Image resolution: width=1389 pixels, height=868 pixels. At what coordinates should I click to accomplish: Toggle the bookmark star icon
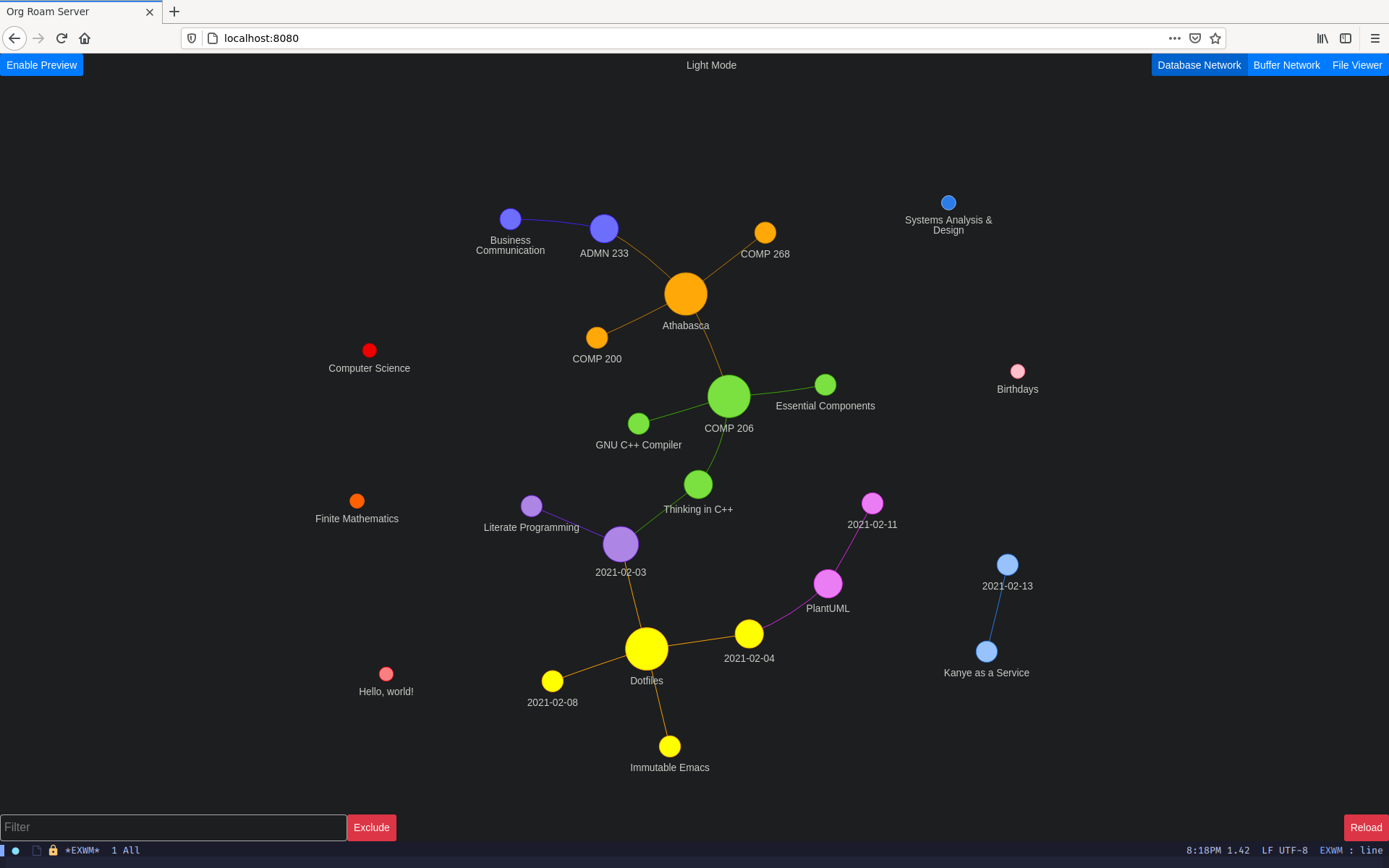[x=1215, y=38]
